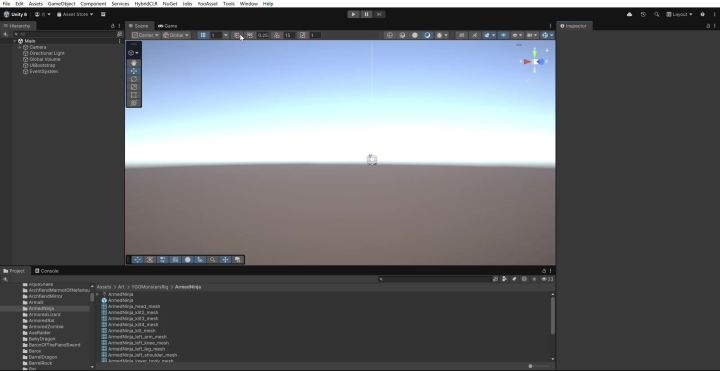Click the Pause button
This screenshot has width=720, height=371.
point(366,14)
